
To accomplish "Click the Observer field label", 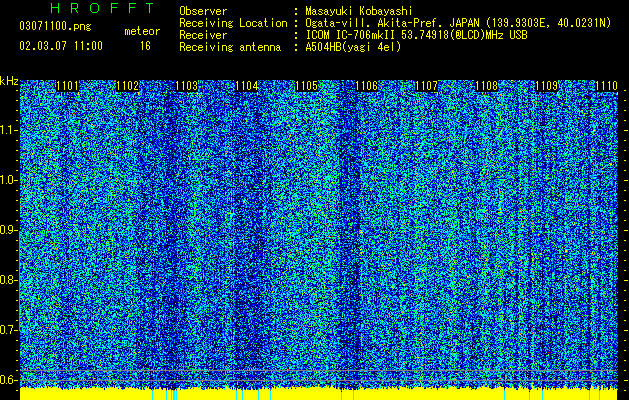I will click(203, 11).
